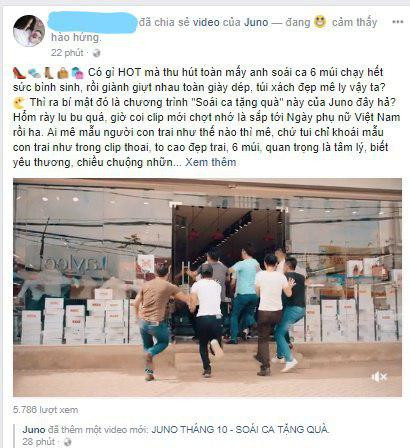Click the 5.786 lượt xem view count
This screenshot has height=448, width=410.
click(45, 410)
